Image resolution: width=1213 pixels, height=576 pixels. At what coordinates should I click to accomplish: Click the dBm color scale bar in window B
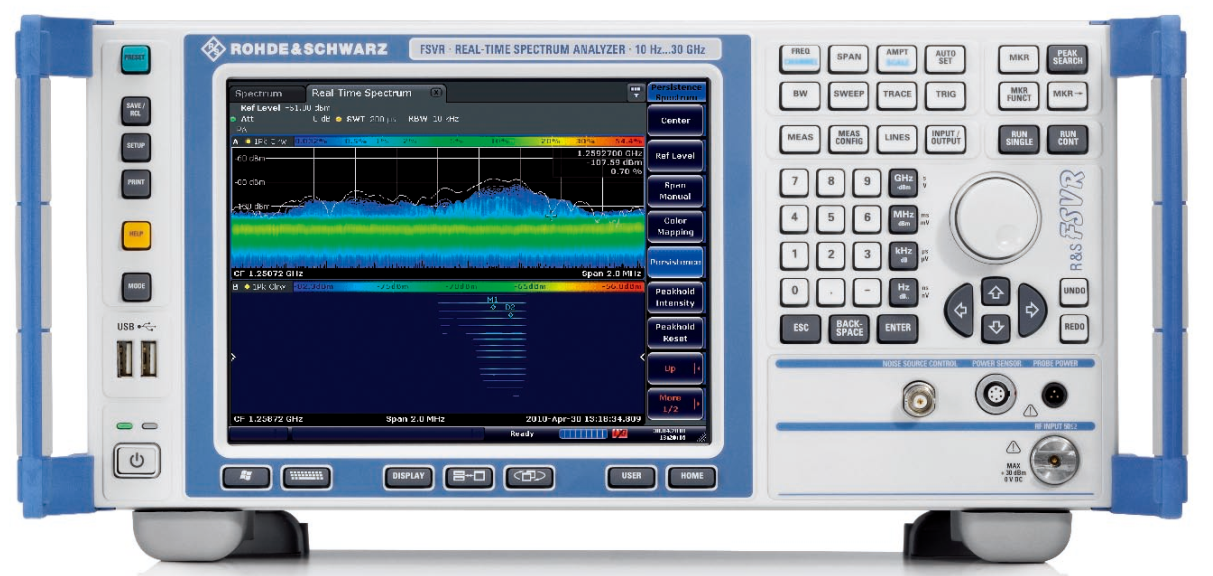pos(469,286)
